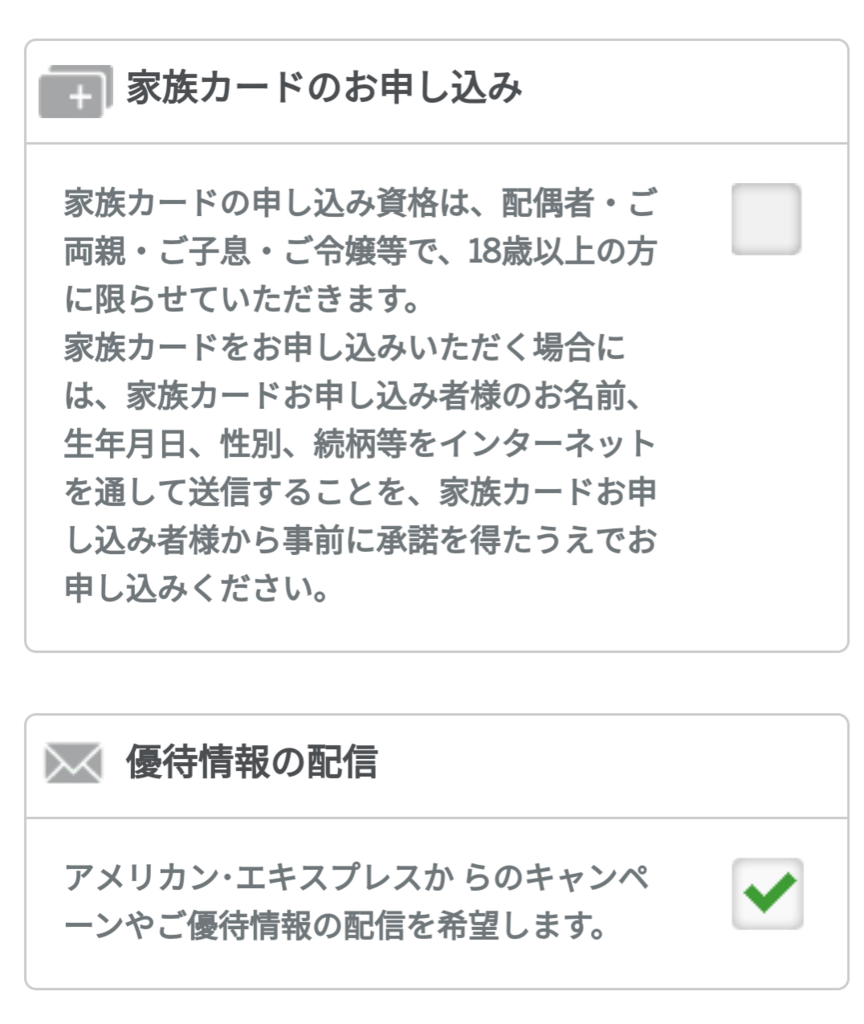Image resolution: width=864 pixels, height=1024 pixels.
Task: Click the final line 申し込みください。
Action: pyautogui.click(x=197, y=588)
